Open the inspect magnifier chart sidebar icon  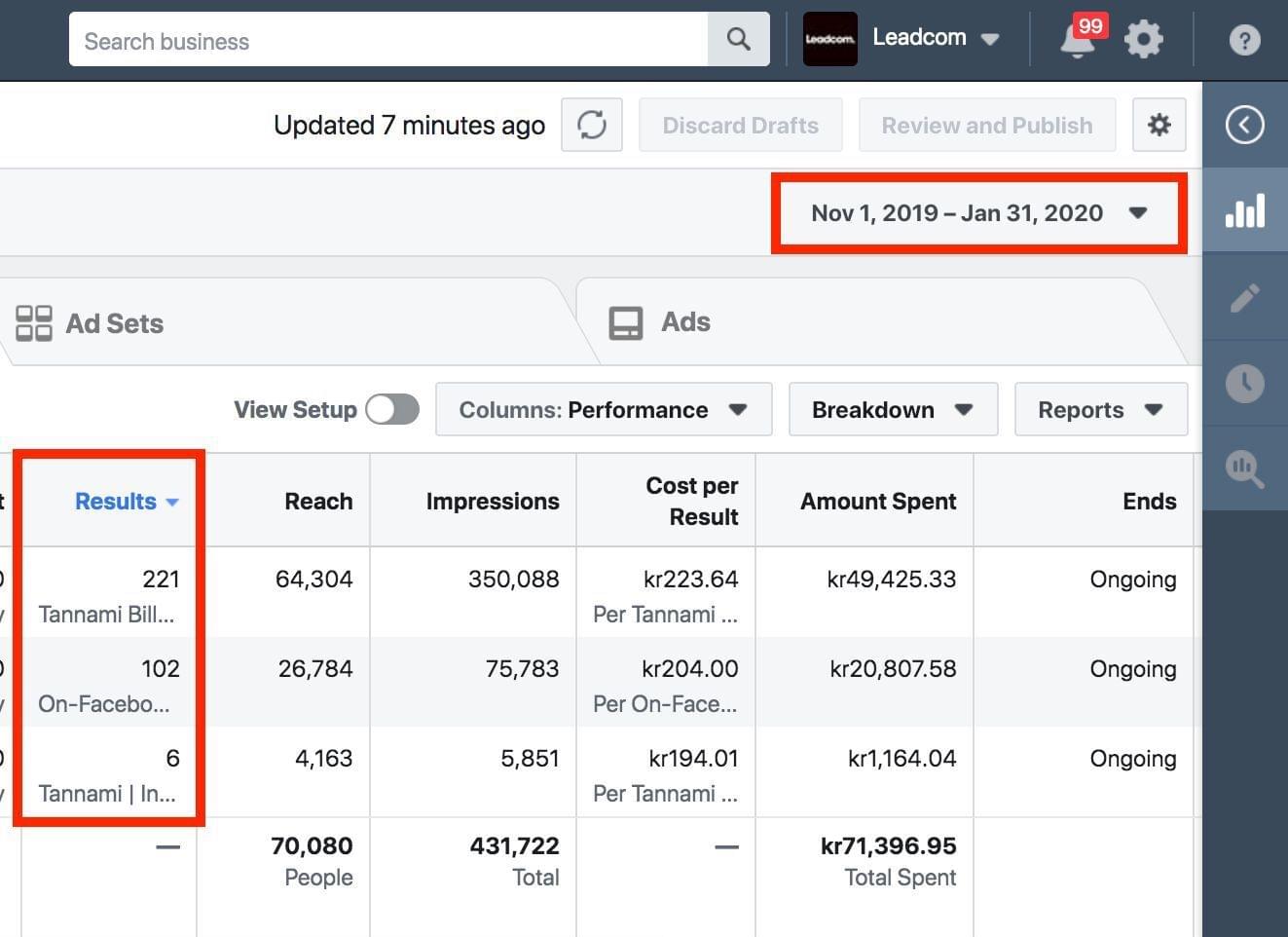pos(1245,468)
